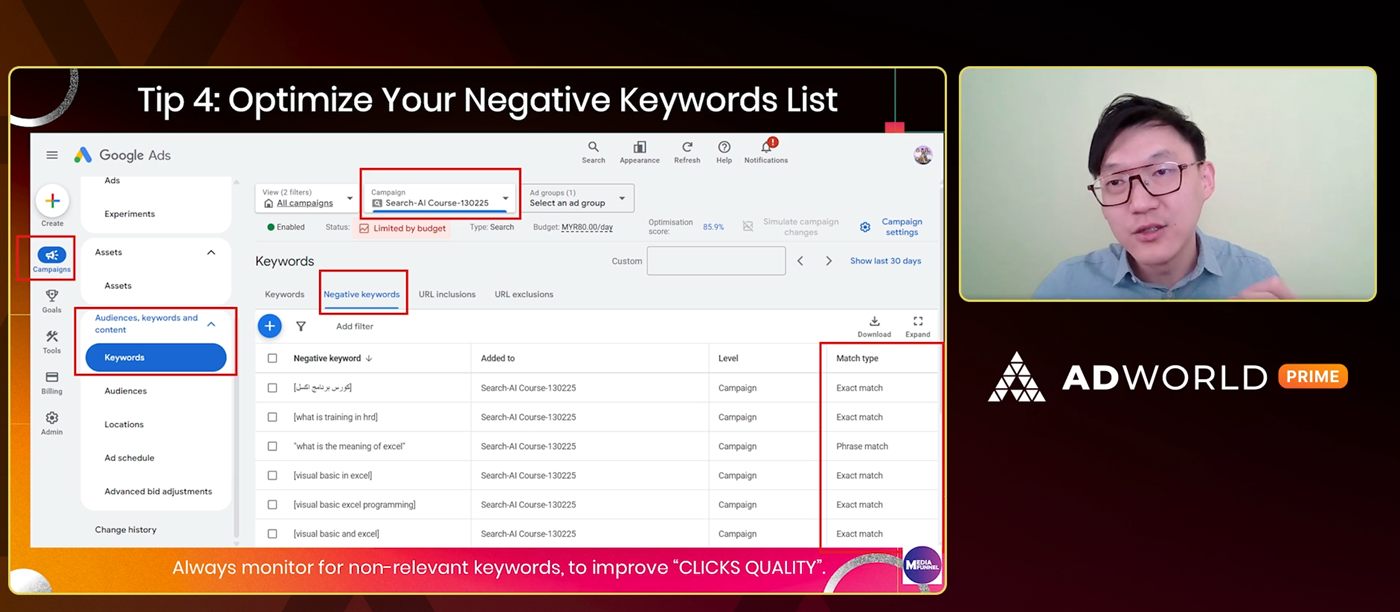
Task: Open the Assets item under Assets section
Action: pos(118,286)
